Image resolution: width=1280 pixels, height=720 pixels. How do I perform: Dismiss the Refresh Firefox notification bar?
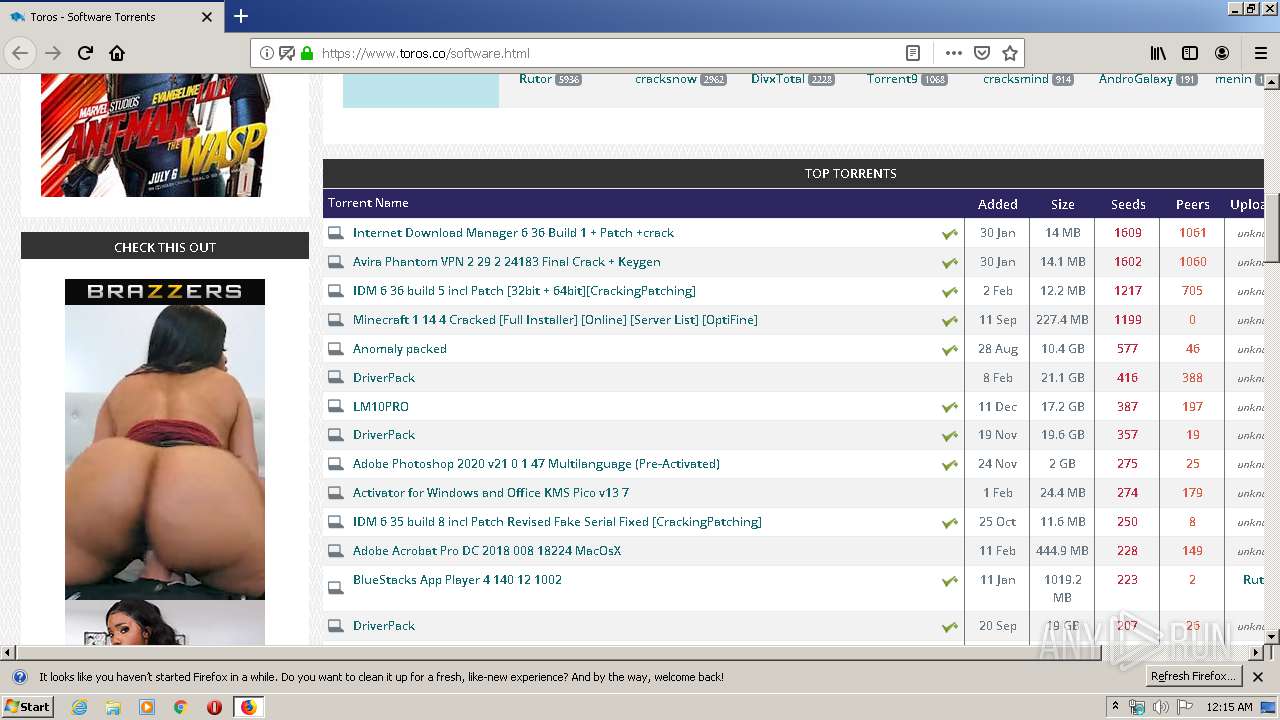click(x=1258, y=677)
